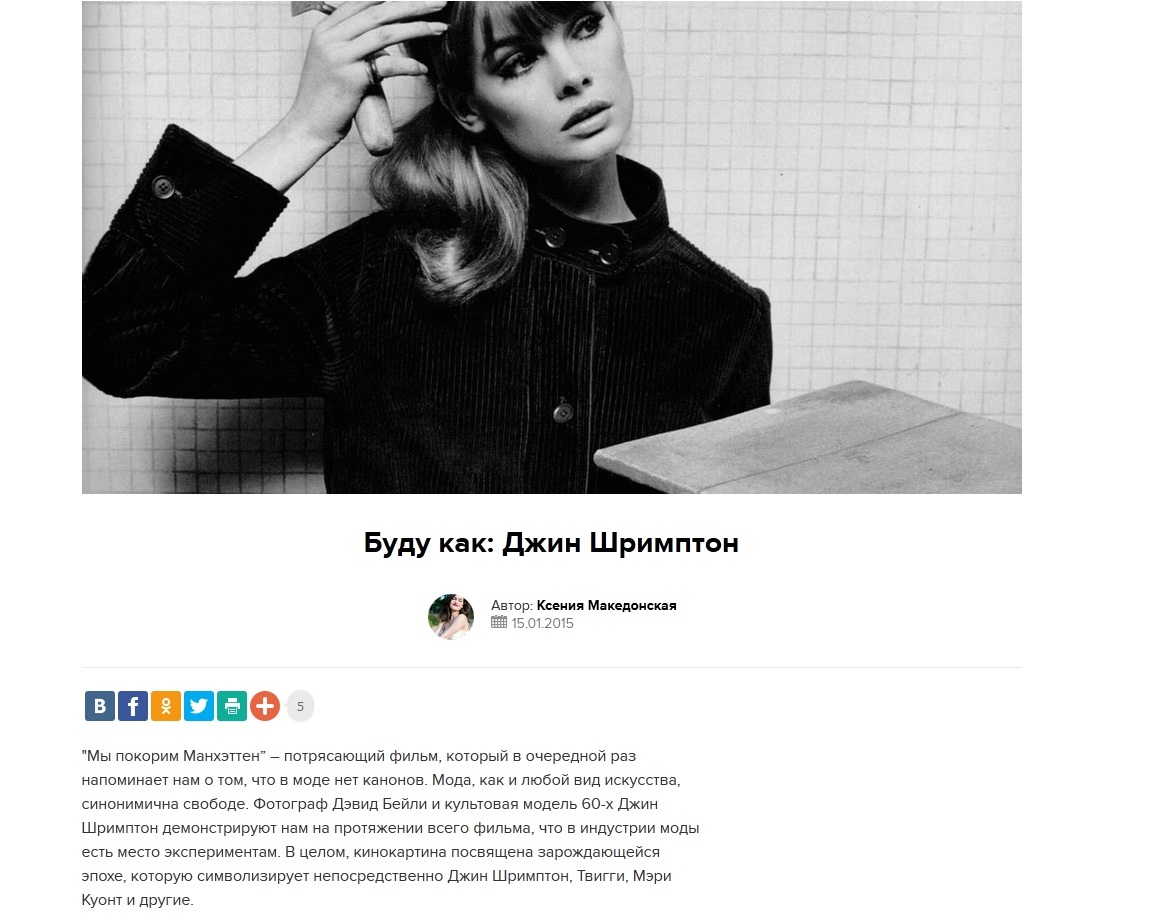Open more sharing options with plus icon
This screenshot has height=916, width=1170.
pos(265,706)
